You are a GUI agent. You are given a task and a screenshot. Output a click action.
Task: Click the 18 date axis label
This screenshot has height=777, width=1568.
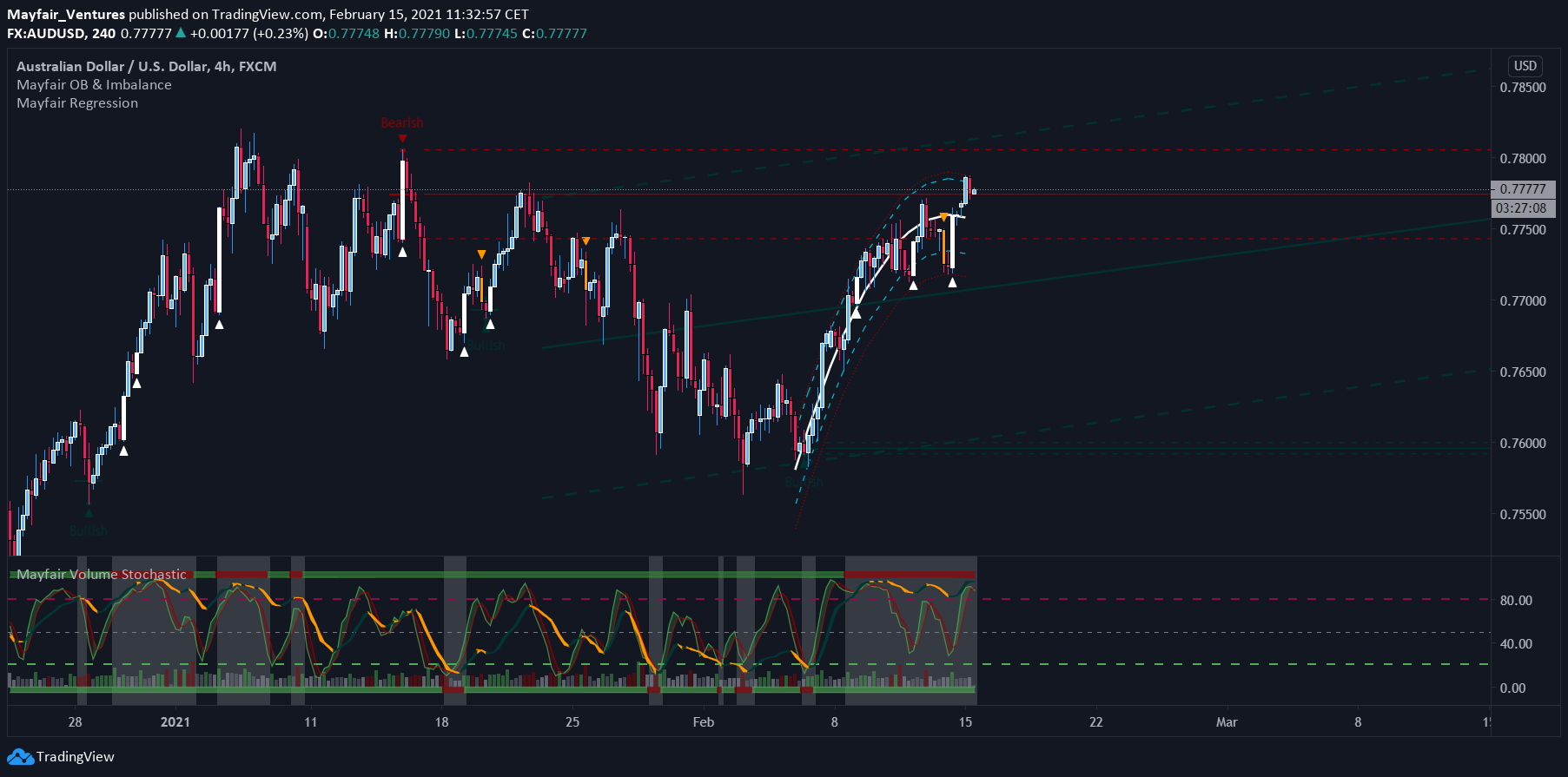[441, 721]
